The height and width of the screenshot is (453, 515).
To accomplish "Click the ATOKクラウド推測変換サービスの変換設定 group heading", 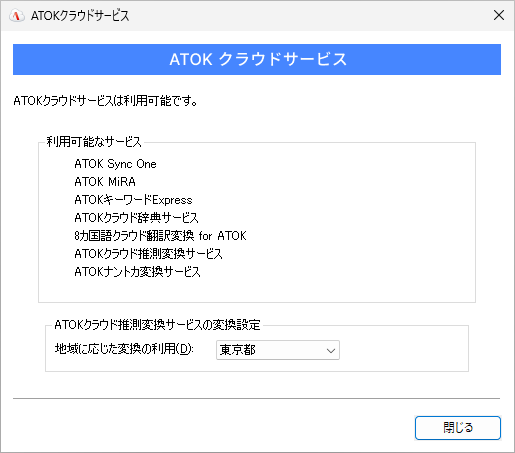I will [157, 324].
